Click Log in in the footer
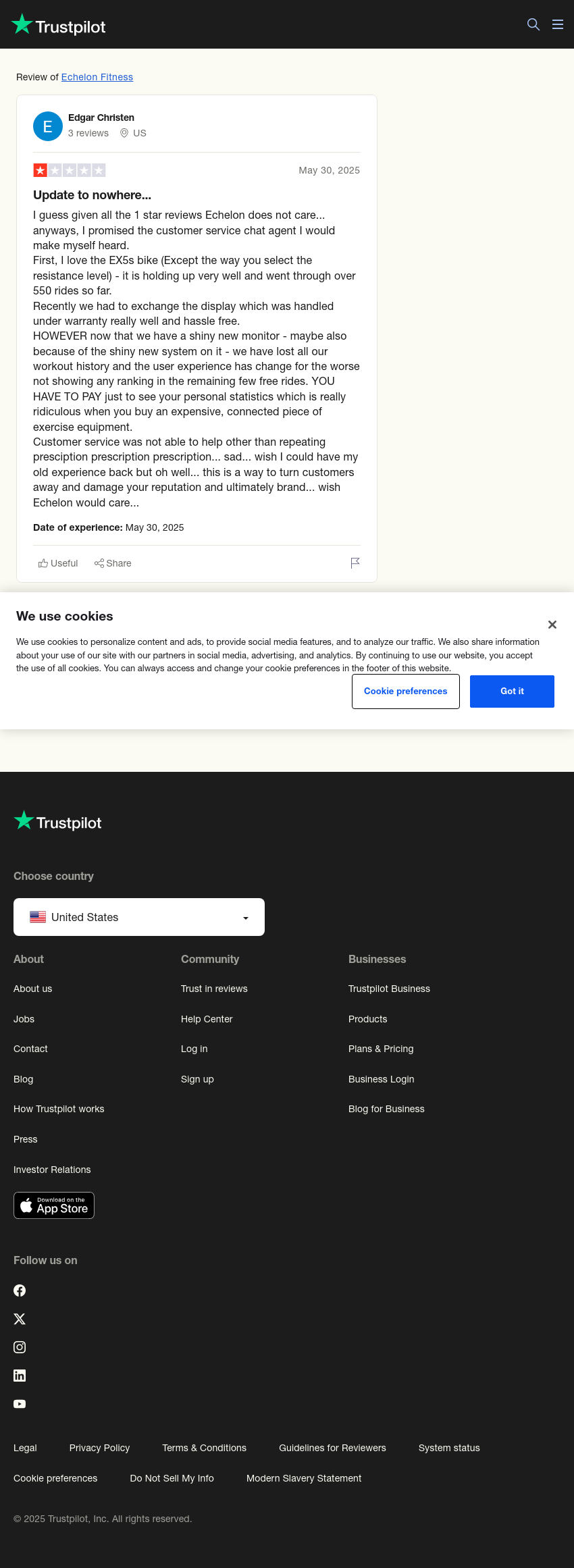This screenshot has width=574, height=1568. (194, 1049)
